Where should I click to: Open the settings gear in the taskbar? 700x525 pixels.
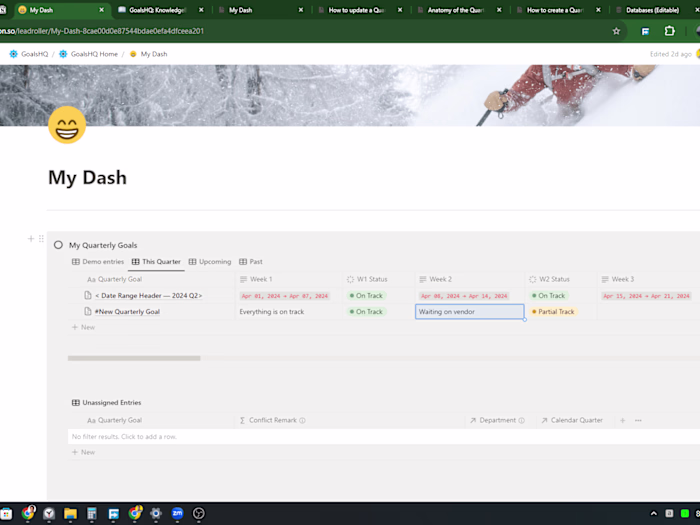click(156, 514)
